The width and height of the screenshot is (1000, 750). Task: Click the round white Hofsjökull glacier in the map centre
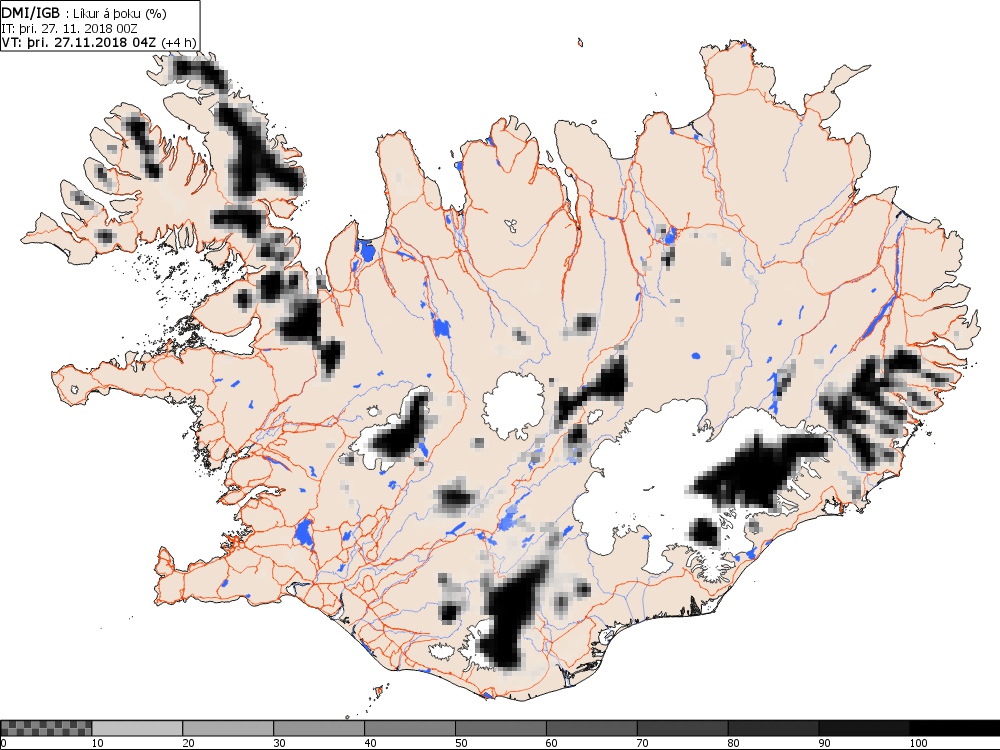515,406
